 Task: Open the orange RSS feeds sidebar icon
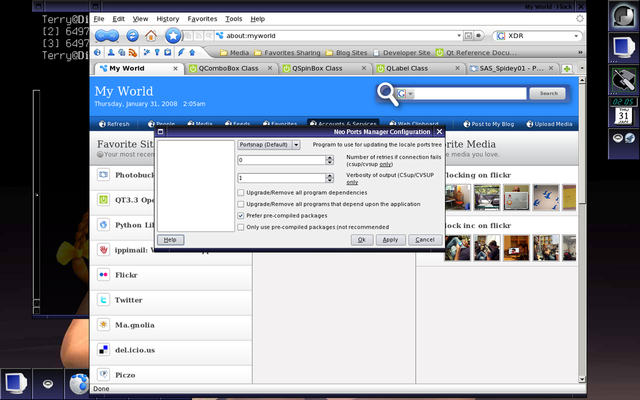[133, 52]
